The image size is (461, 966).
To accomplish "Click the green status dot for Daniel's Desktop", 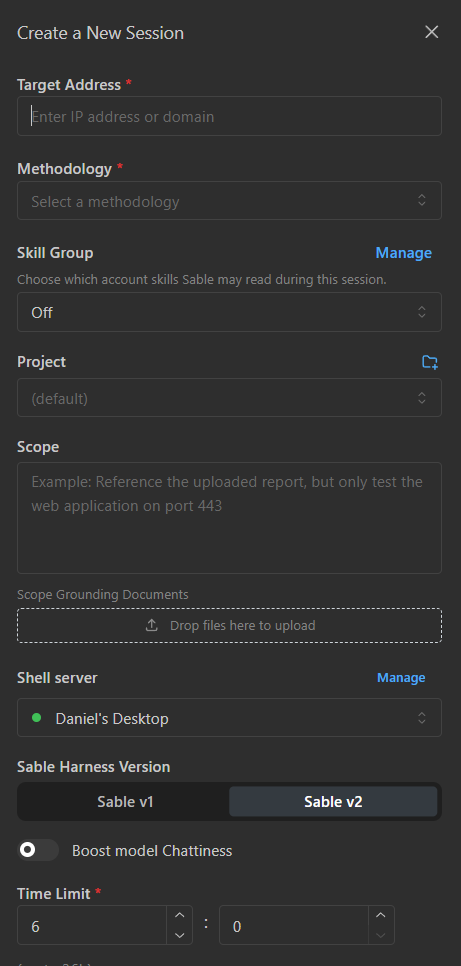I will point(36,718).
